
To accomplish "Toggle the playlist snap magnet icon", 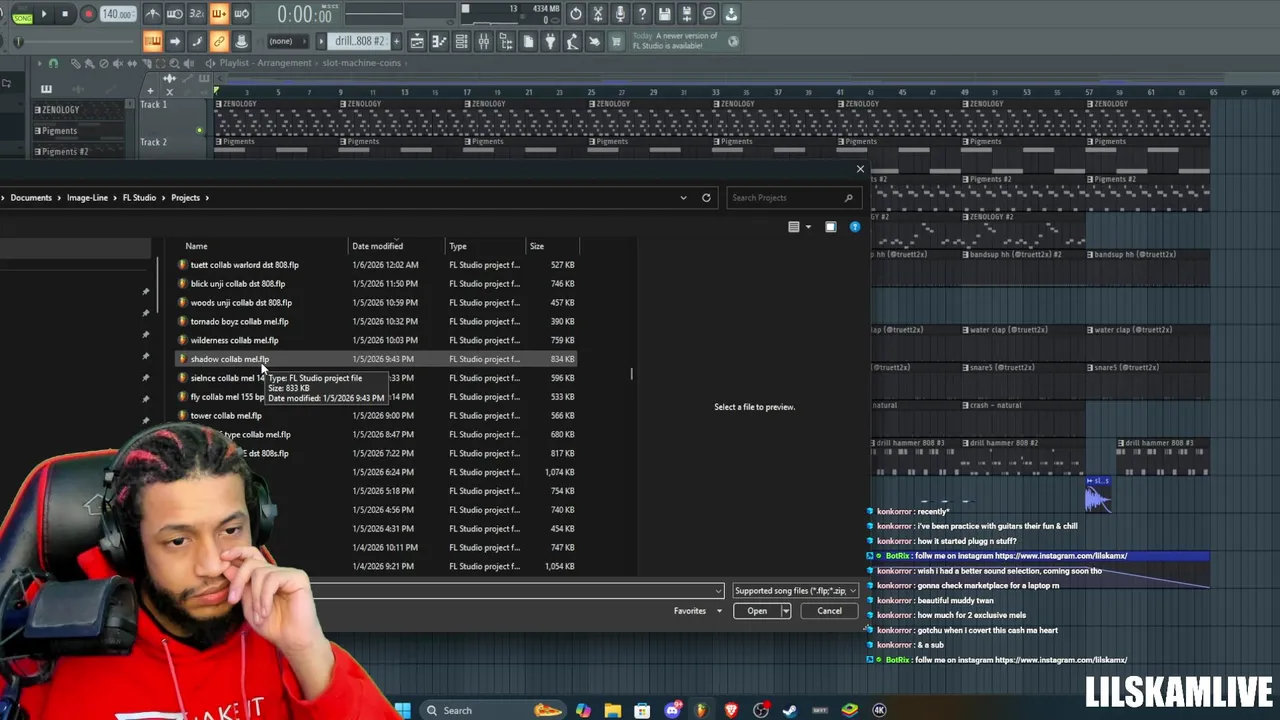I will point(53,63).
